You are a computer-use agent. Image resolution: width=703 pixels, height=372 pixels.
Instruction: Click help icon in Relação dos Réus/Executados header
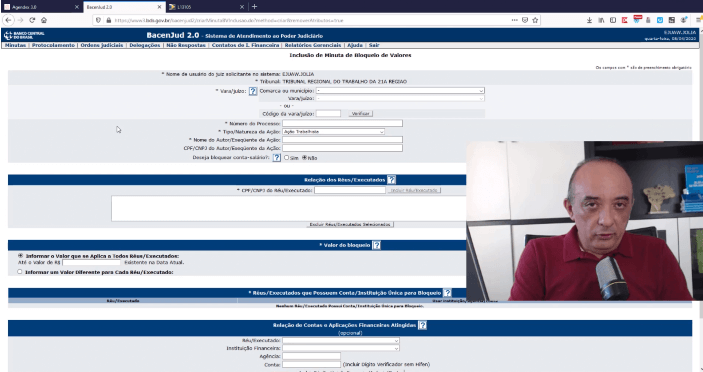tap(391, 180)
